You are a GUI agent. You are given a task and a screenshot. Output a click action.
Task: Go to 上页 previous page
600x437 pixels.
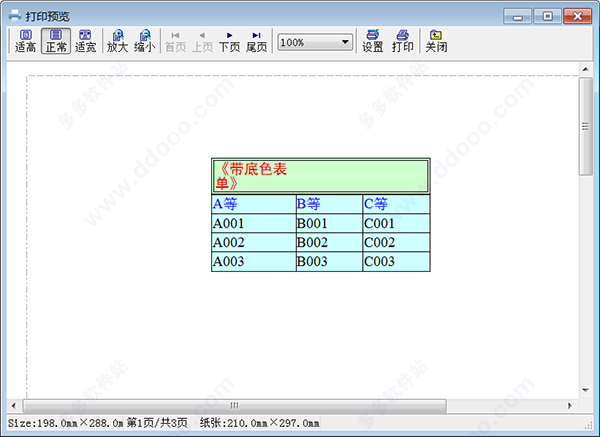coord(202,42)
